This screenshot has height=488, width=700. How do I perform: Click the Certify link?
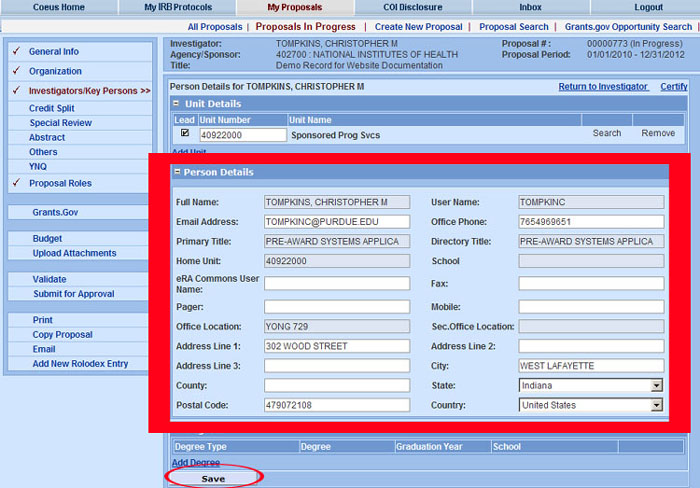click(673, 87)
